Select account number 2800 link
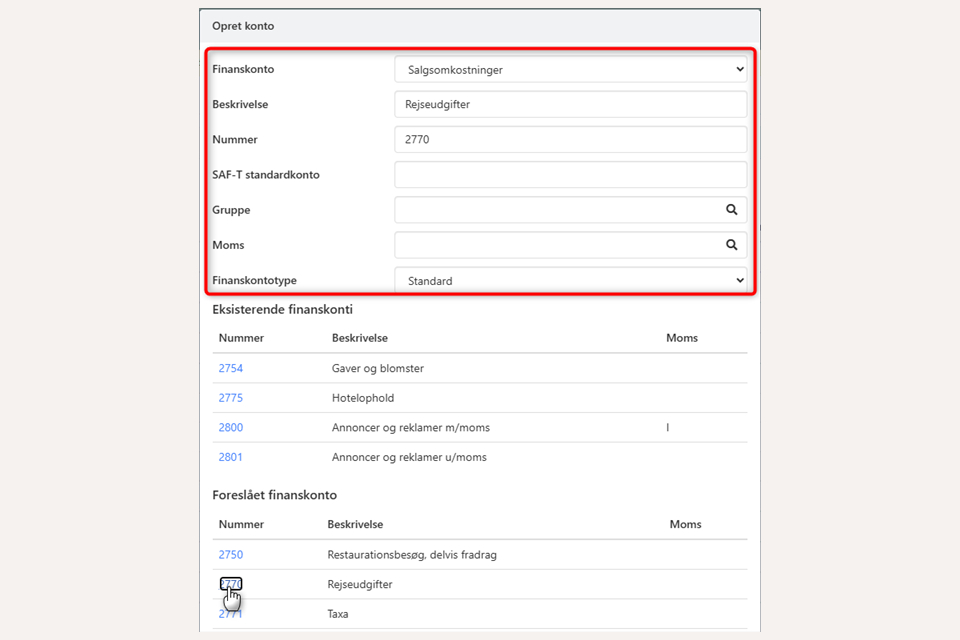The height and width of the screenshot is (640, 960). (x=231, y=428)
